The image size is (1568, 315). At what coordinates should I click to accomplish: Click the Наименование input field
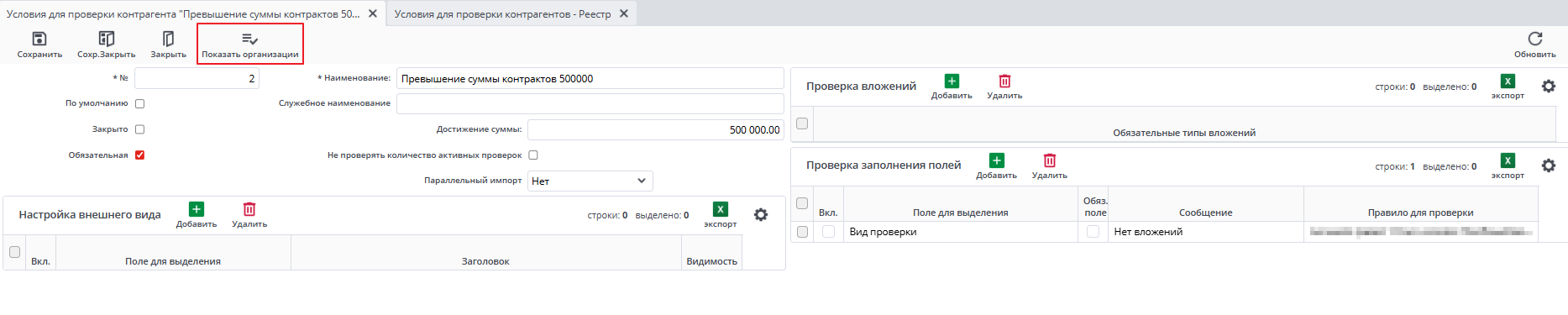coord(590,78)
